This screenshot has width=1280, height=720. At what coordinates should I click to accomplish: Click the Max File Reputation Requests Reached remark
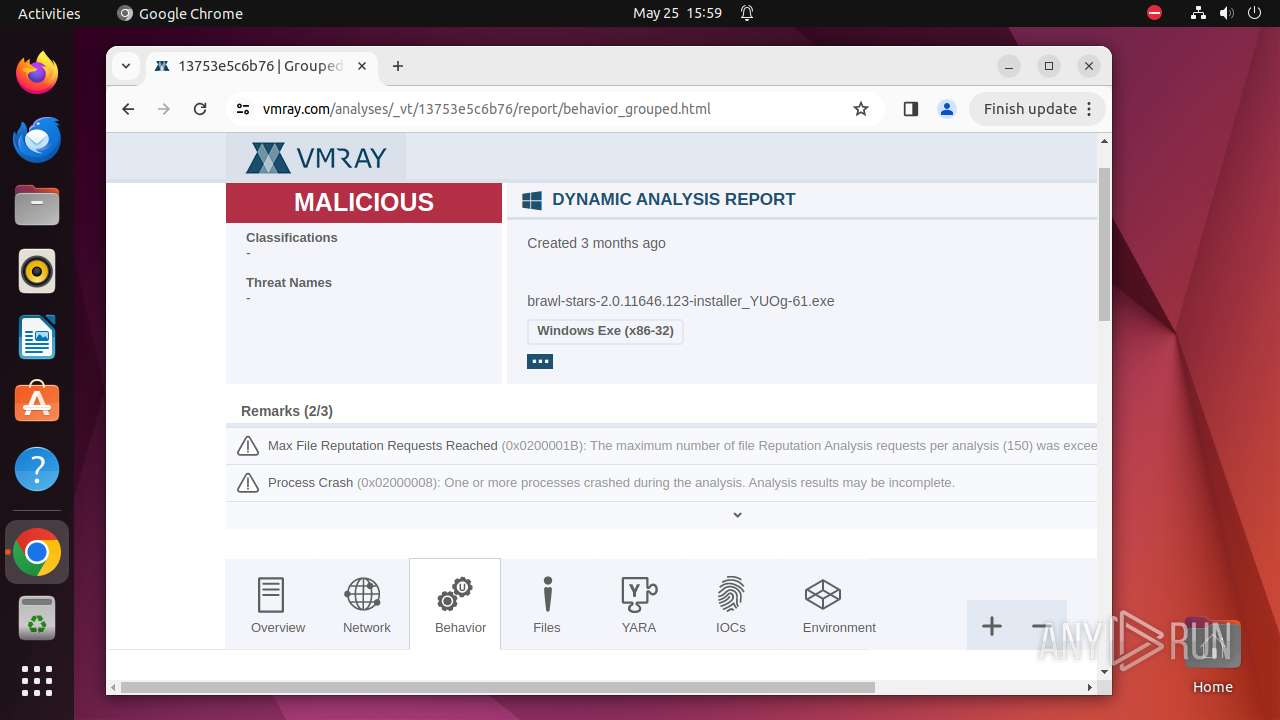click(x=383, y=446)
